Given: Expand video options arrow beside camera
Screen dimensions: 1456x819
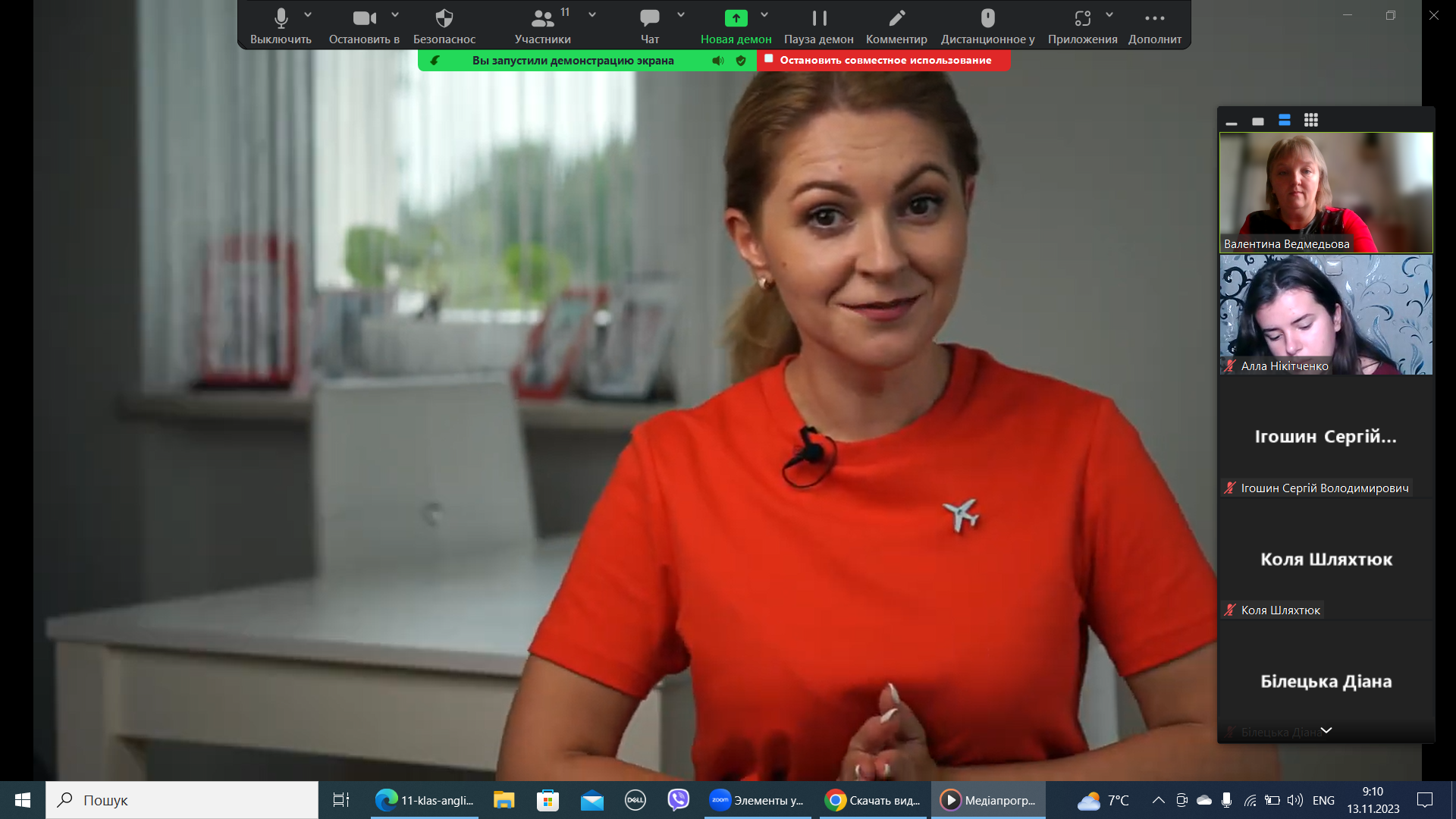Looking at the screenshot, I should pos(395,14).
